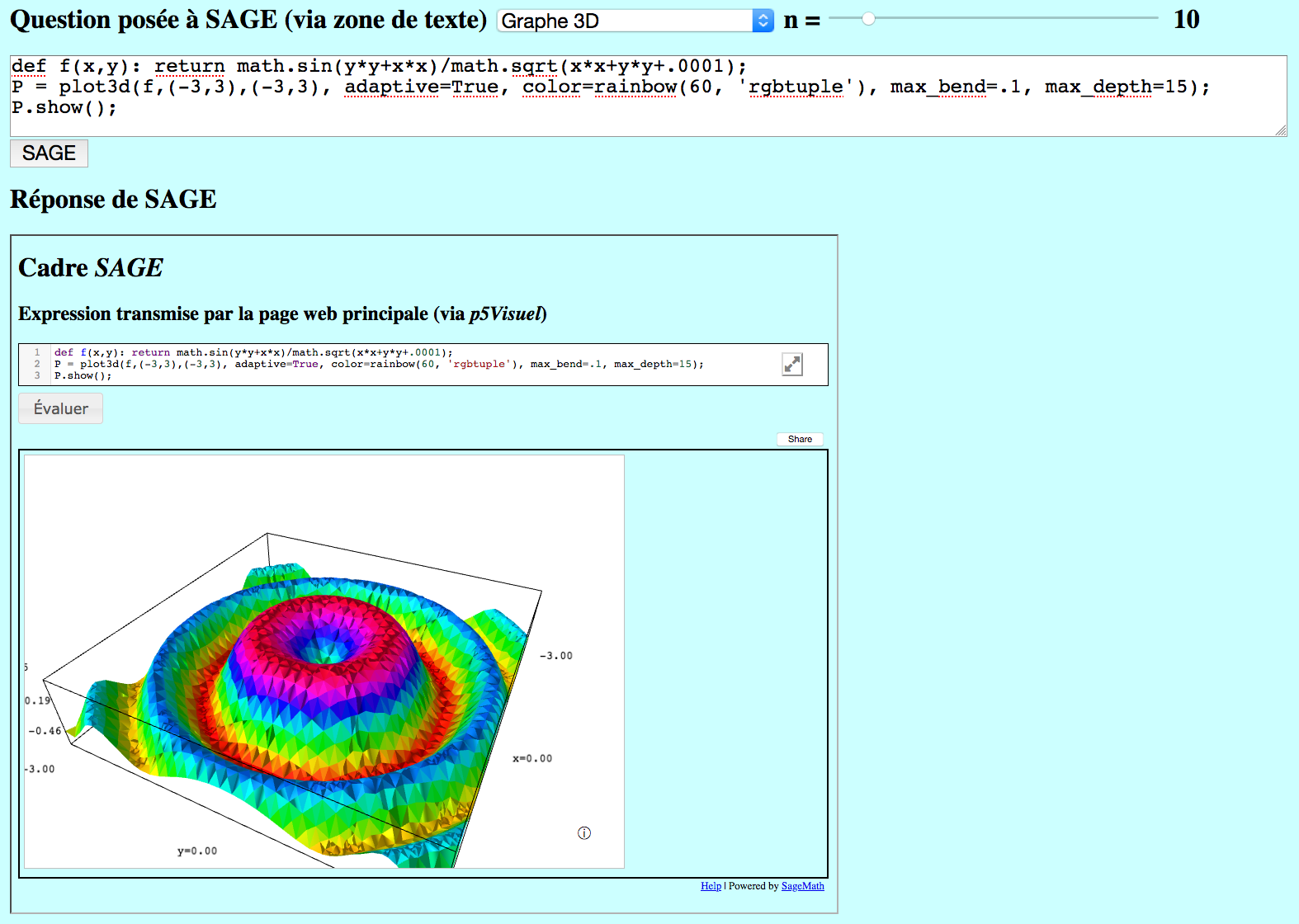Screen dimensions: 1299x924
Task: Click the x=0.00 axis label
Action: pos(532,758)
